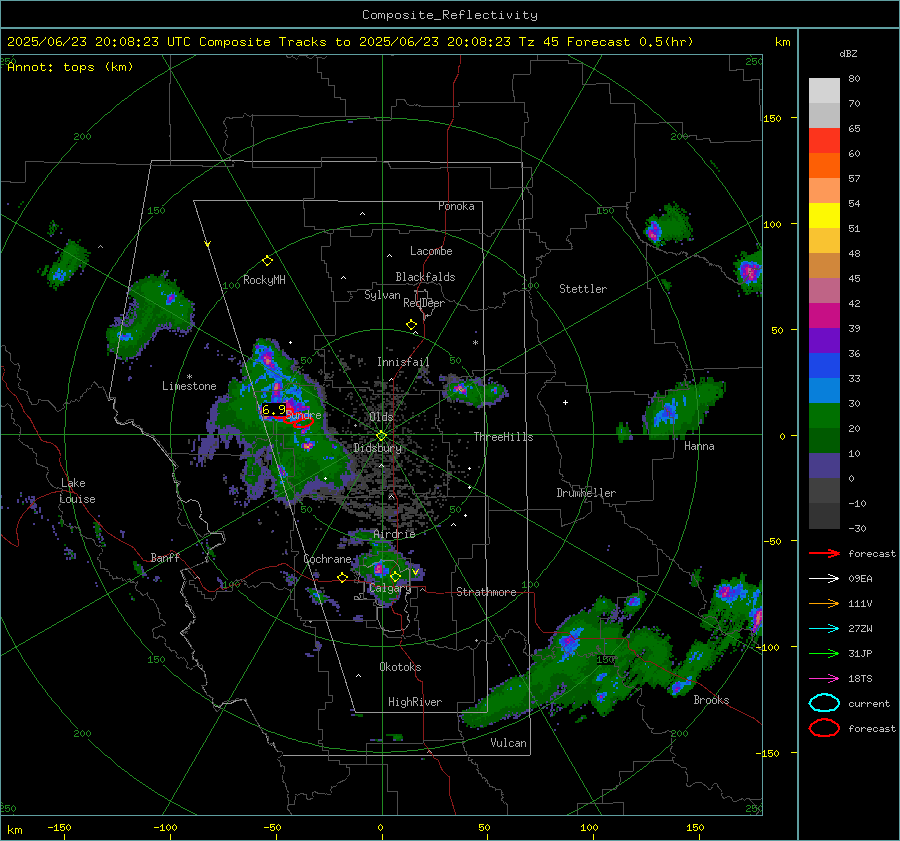Click the Airdrie city label
The image size is (900, 841).
click(394, 534)
